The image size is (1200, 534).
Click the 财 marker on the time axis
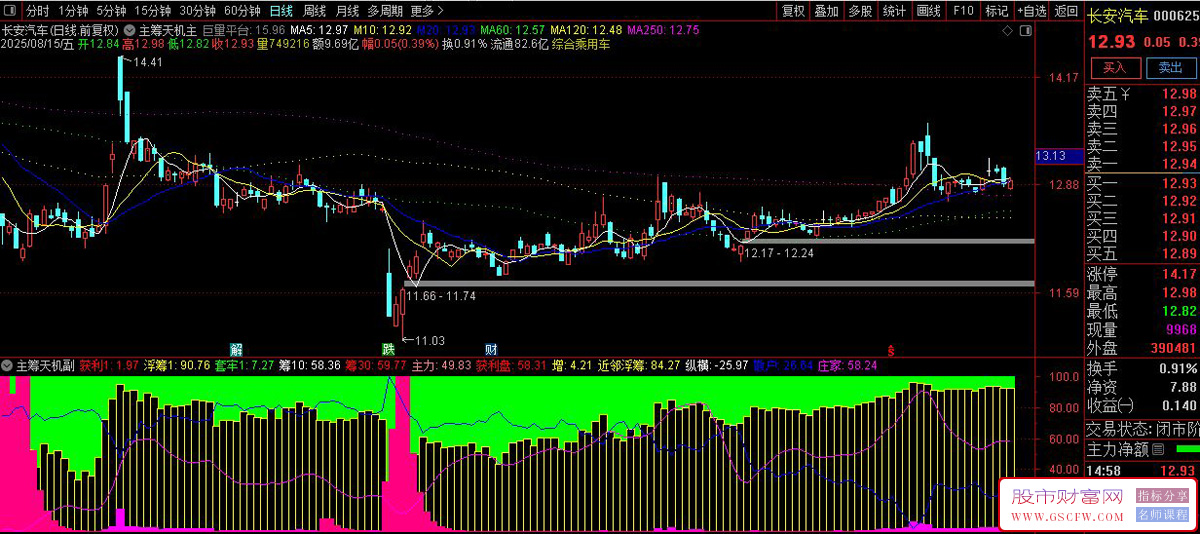(491, 349)
